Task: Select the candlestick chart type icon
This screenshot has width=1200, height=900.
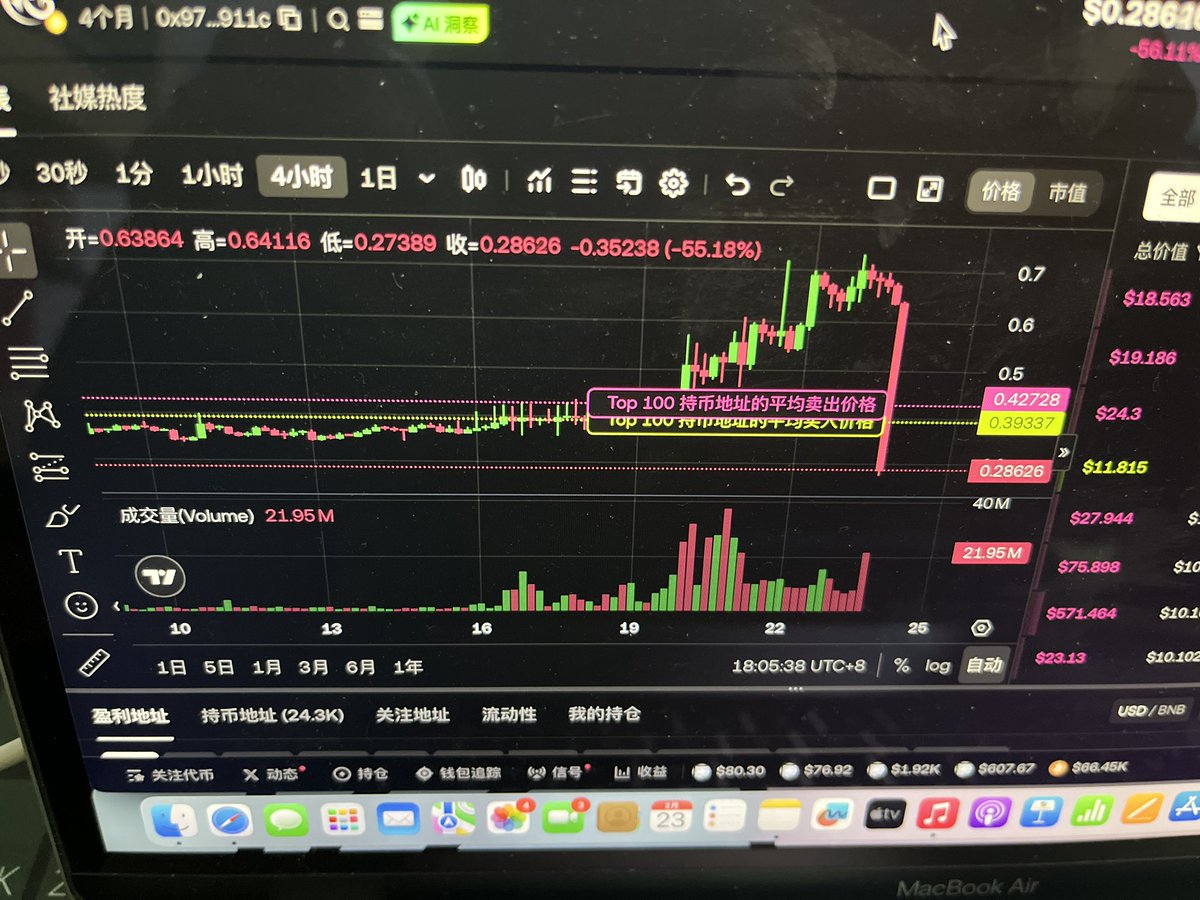Action: [x=474, y=180]
